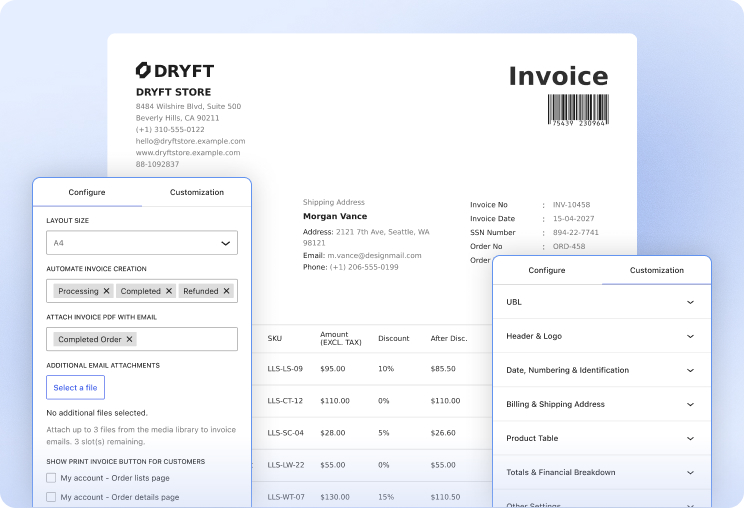Click the DRYFT logo on the invoice
Screen dimensions: 744x508
pyautogui.click(x=175, y=70)
